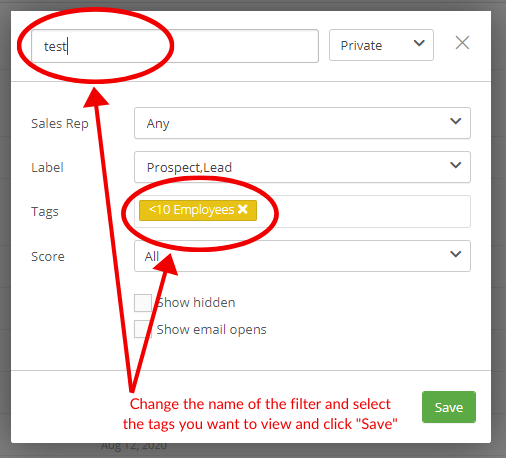Image resolution: width=506 pixels, height=458 pixels.
Task: Click the Label field label
Action: click(x=47, y=167)
